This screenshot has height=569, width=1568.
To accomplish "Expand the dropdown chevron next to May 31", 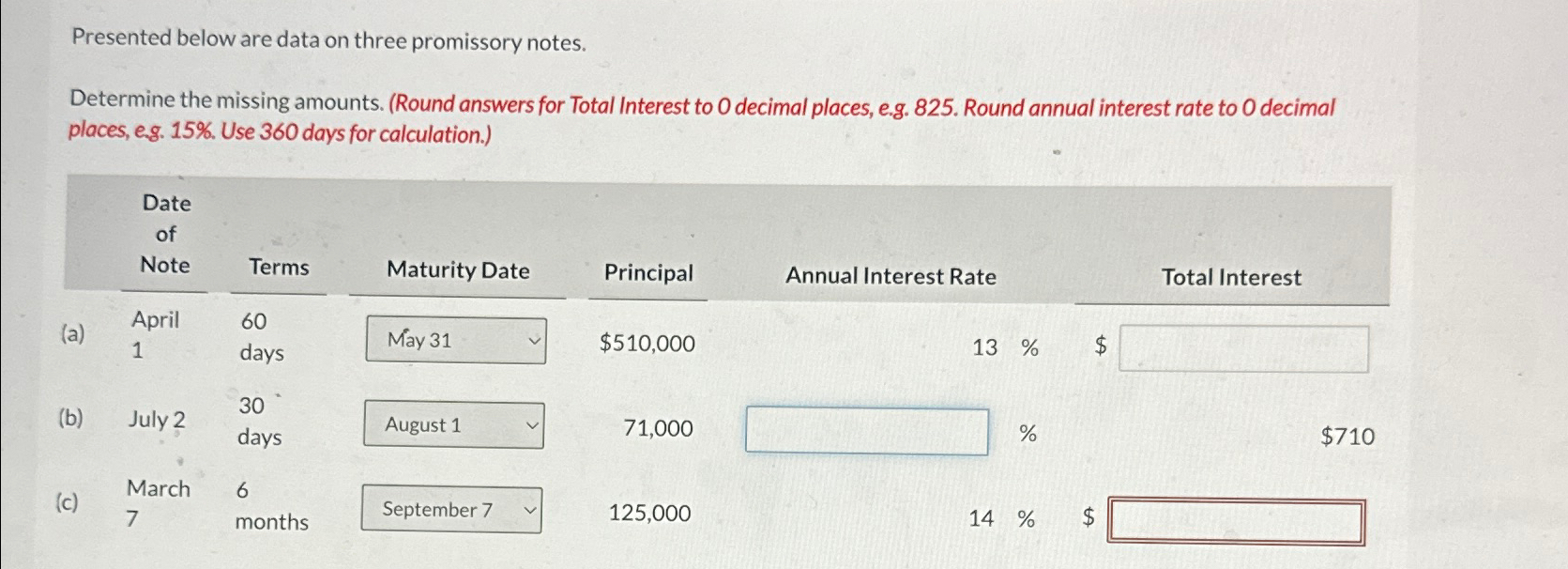I will click(x=532, y=341).
